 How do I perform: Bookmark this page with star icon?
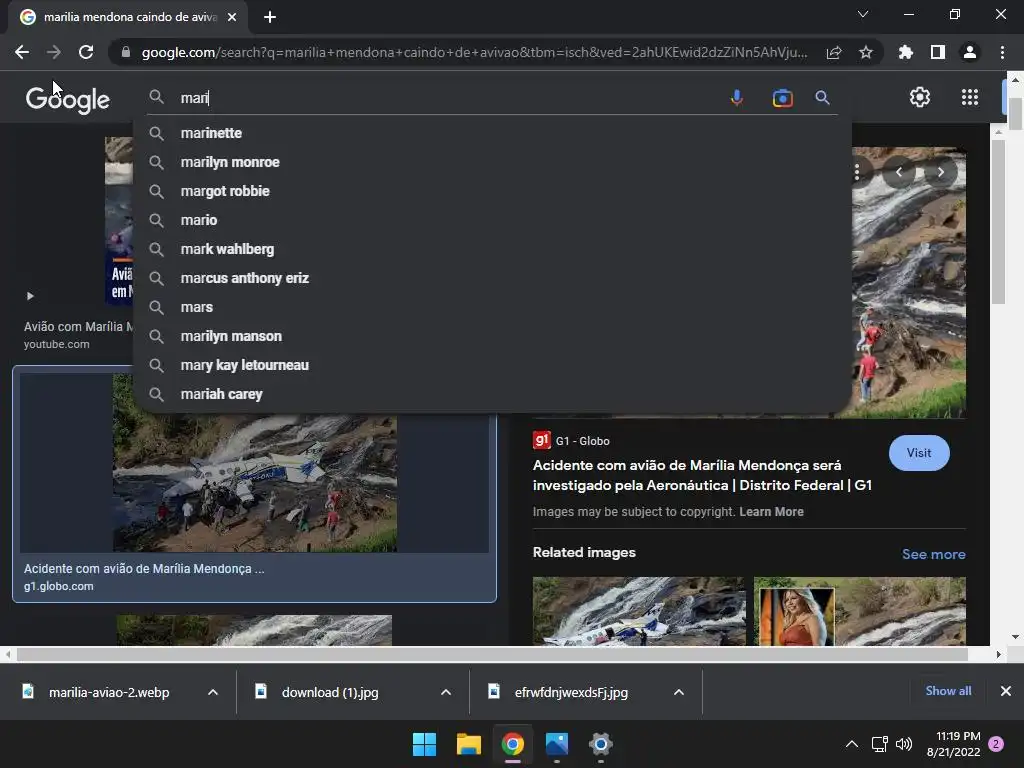(865, 52)
